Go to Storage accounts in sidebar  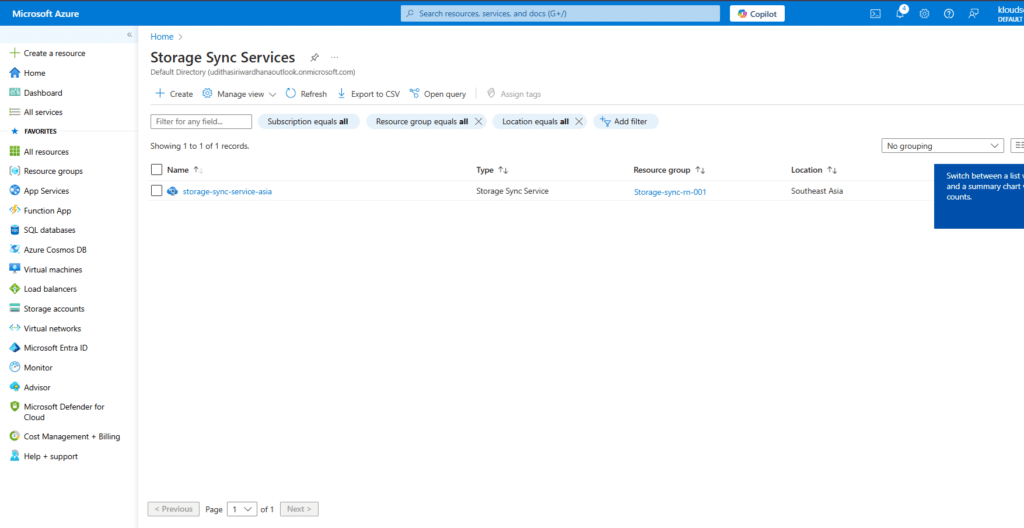pos(54,309)
